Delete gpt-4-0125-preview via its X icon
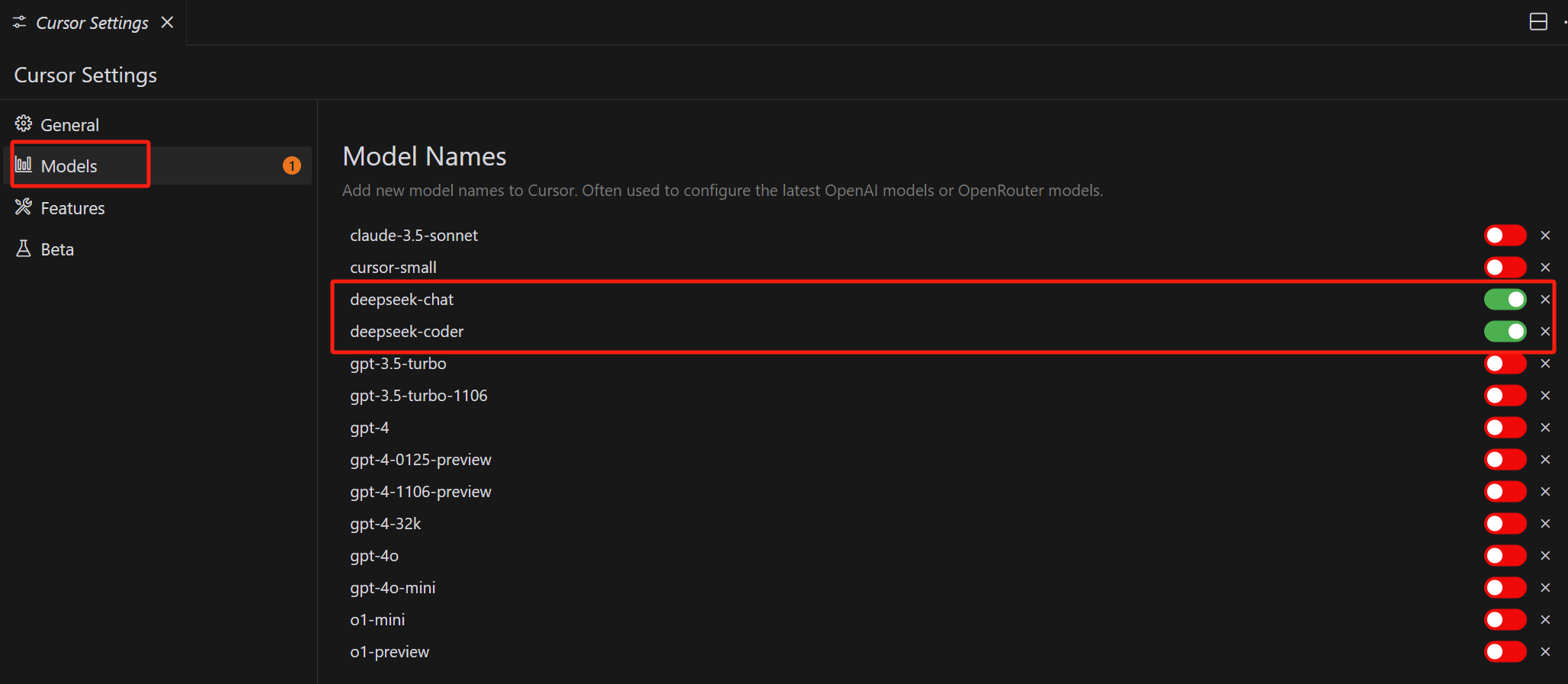The height and width of the screenshot is (684, 1568). (x=1545, y=460)
